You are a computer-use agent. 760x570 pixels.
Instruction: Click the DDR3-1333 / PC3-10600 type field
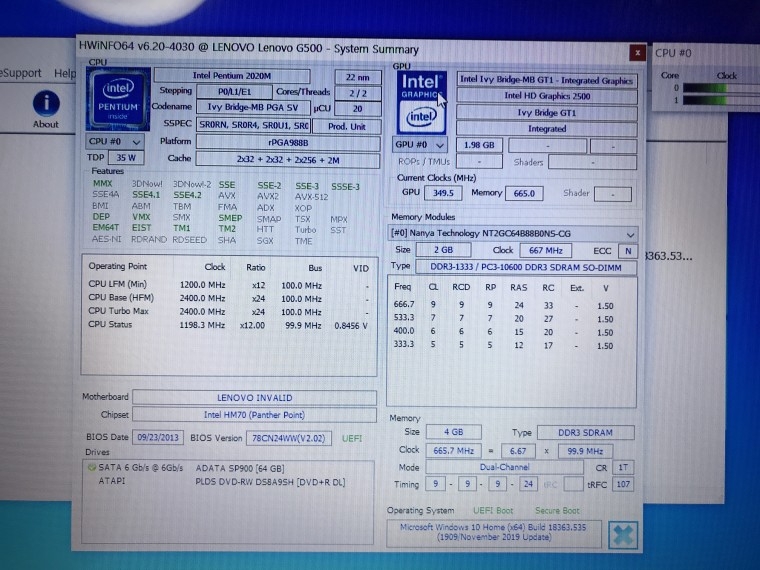pos(525,267)
